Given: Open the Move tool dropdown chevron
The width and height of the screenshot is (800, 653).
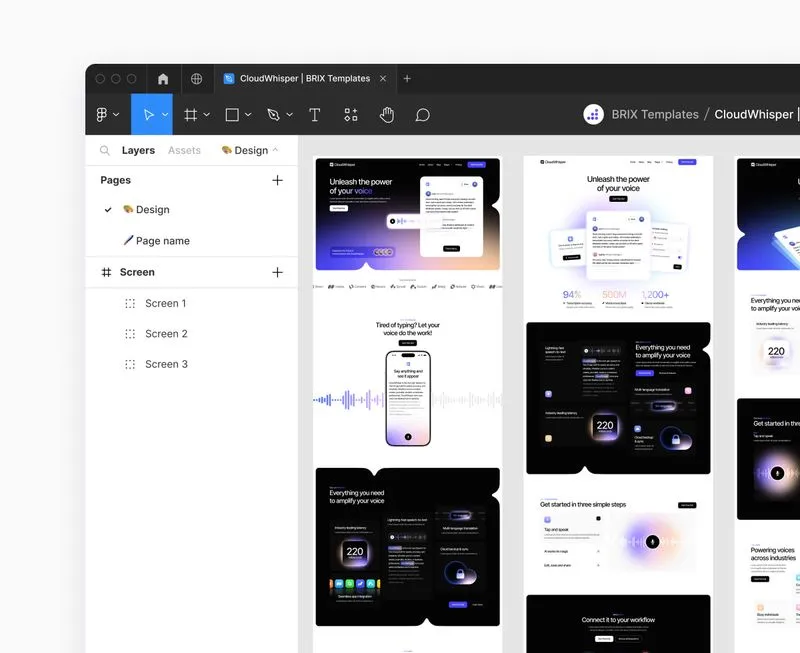Looking at the screenshot, I should pyautogui.click(x=163, y=114).
